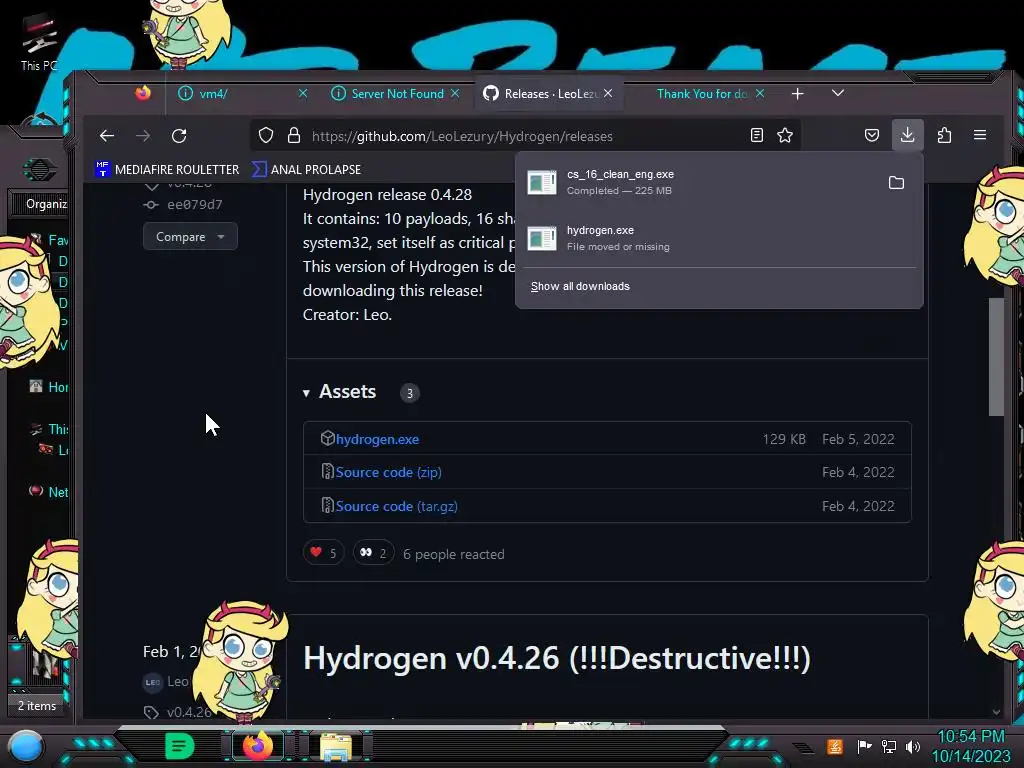1024x768 pixels.
Task: Close the downloads panel via toolbar download icon
Action: pos(908,135)
